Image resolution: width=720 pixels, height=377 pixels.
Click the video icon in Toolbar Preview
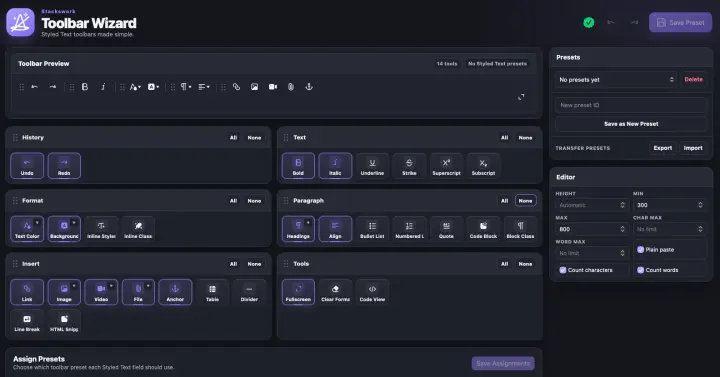tap(273, 87)
